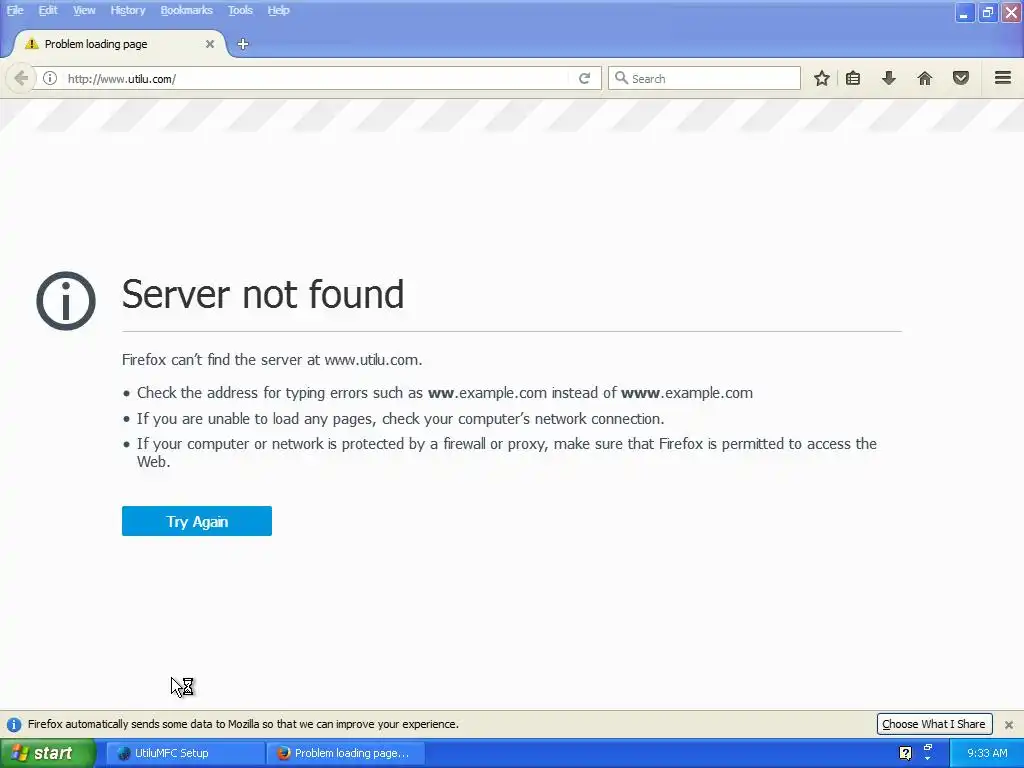Image resolution: width=1024 pixels, height=768 pixels.
Task: Open the View menu
Action: (84, 10)
